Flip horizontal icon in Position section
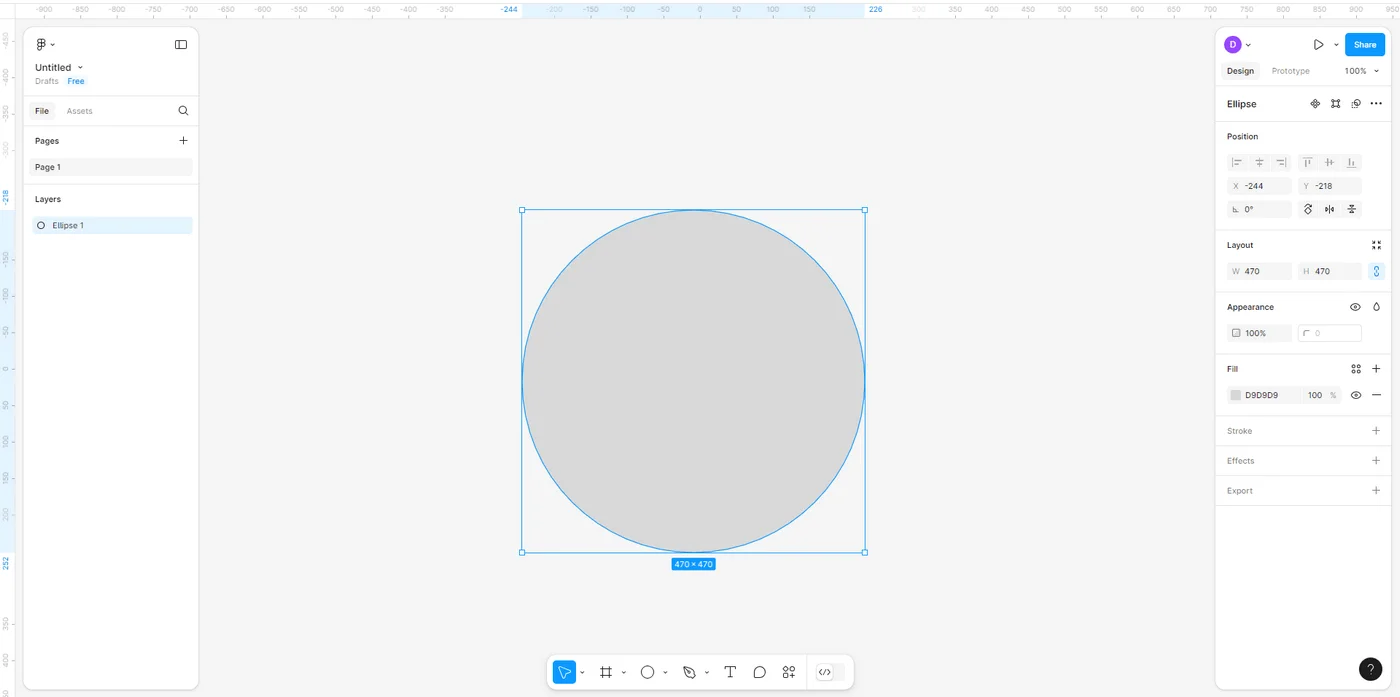This screenshot has height=697, width=1400. click(1329, 209)
